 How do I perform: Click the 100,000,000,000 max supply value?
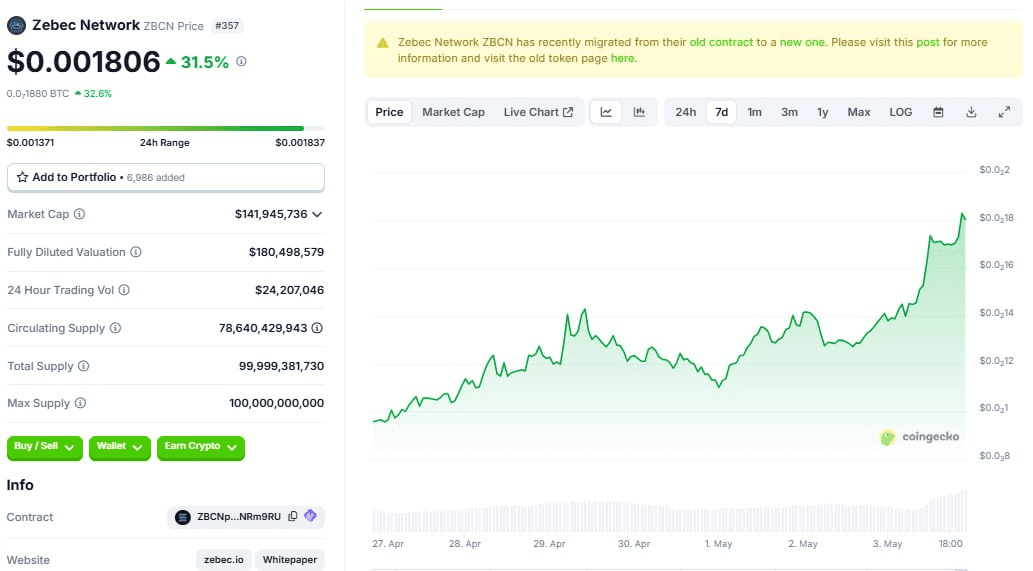pyautogui.click(x=277, y=403)
